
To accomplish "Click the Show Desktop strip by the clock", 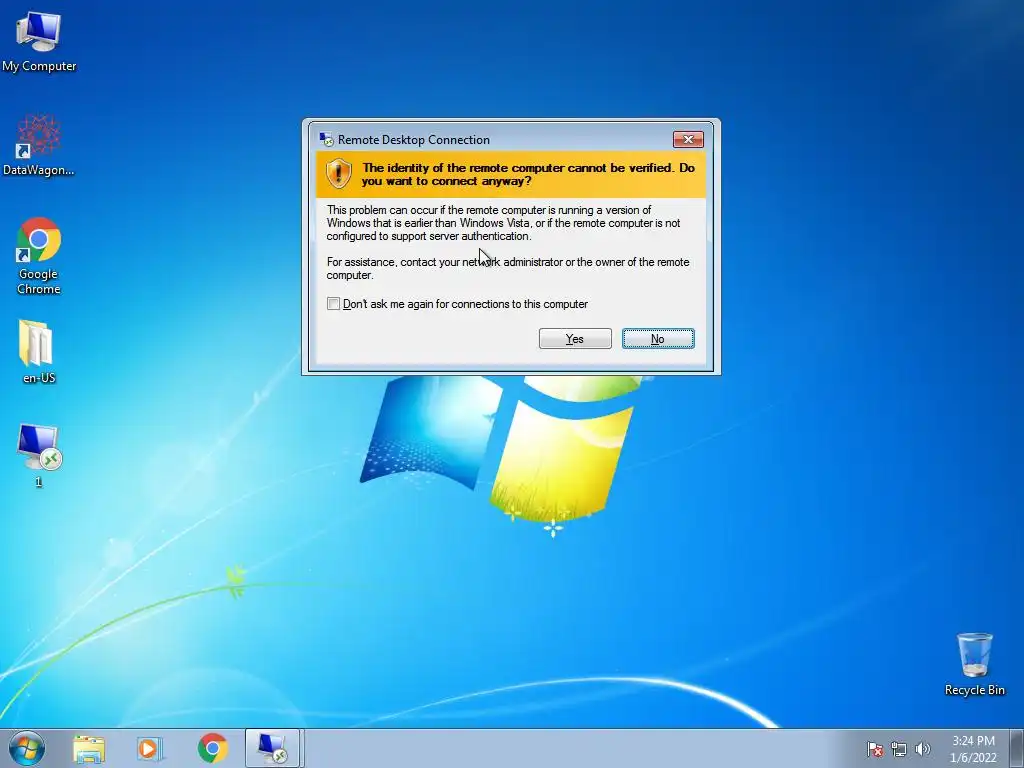I will tap(1017, 749).
